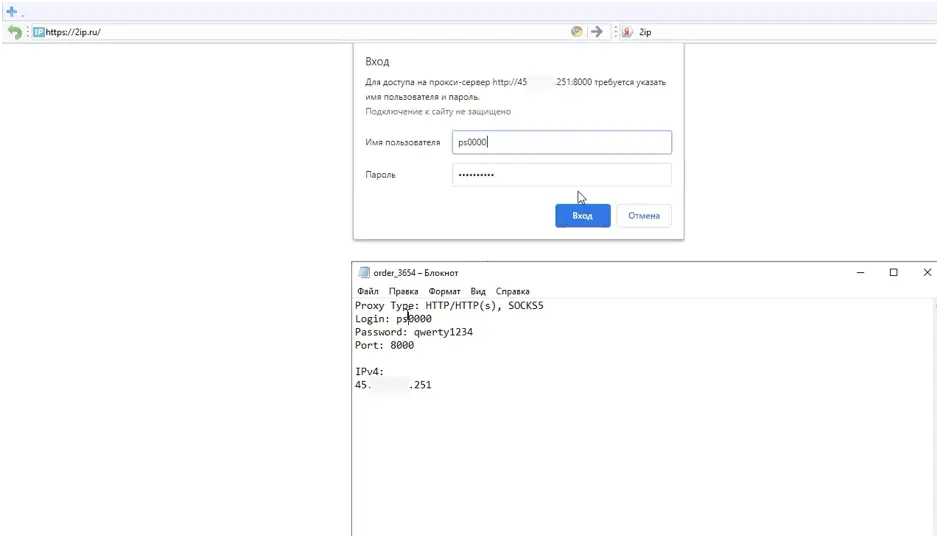
Task: Click the Password line in Notepad text
Action: point(414,332)
